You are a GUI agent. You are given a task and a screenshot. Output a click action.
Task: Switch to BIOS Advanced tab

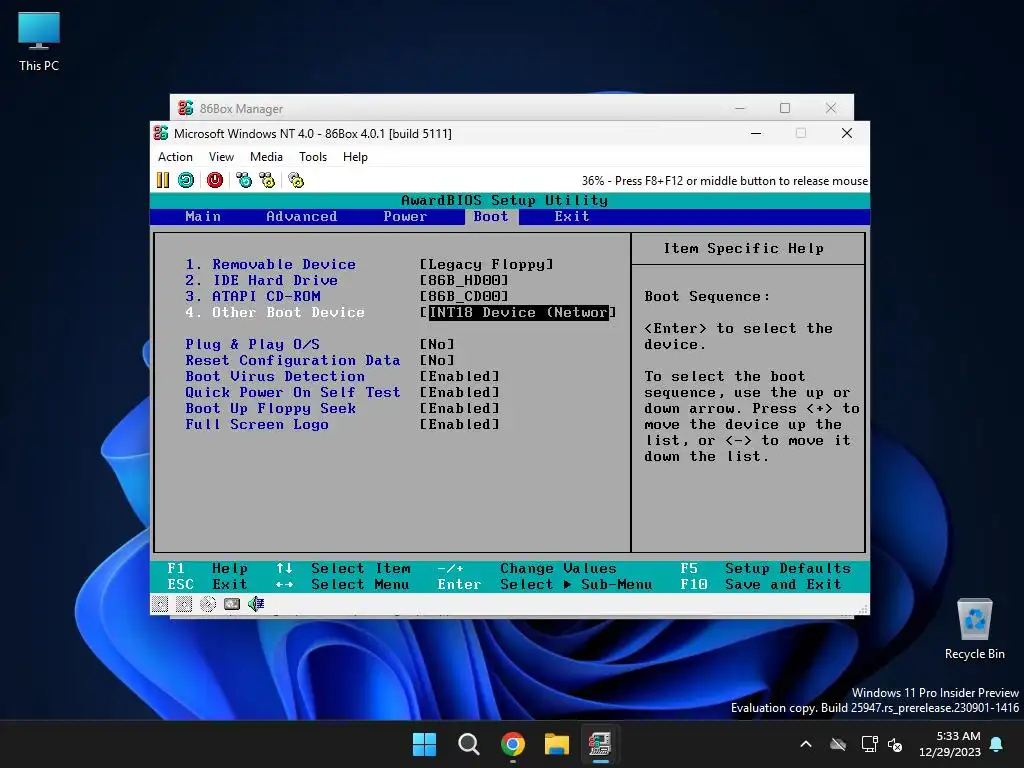302,216
